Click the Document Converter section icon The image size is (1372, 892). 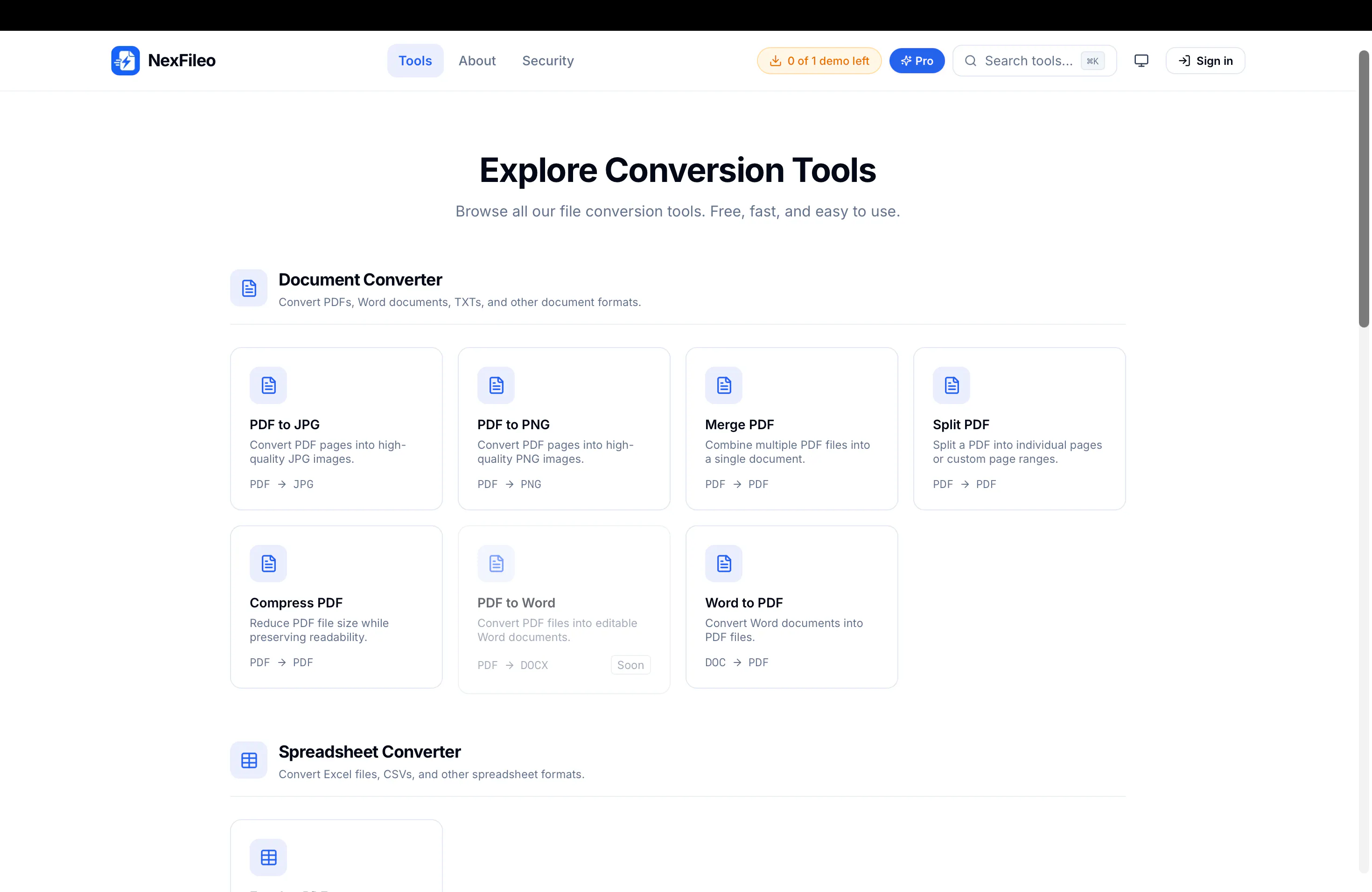(x=249, y=288)
